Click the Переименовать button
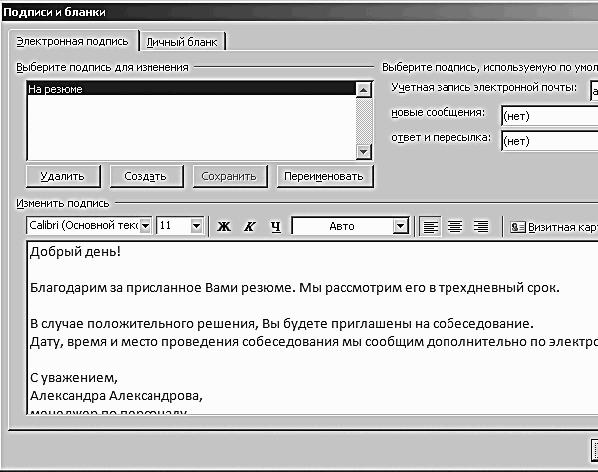This screenshot has width=598, height=472. pyautogui.click(x=324, y=177)
